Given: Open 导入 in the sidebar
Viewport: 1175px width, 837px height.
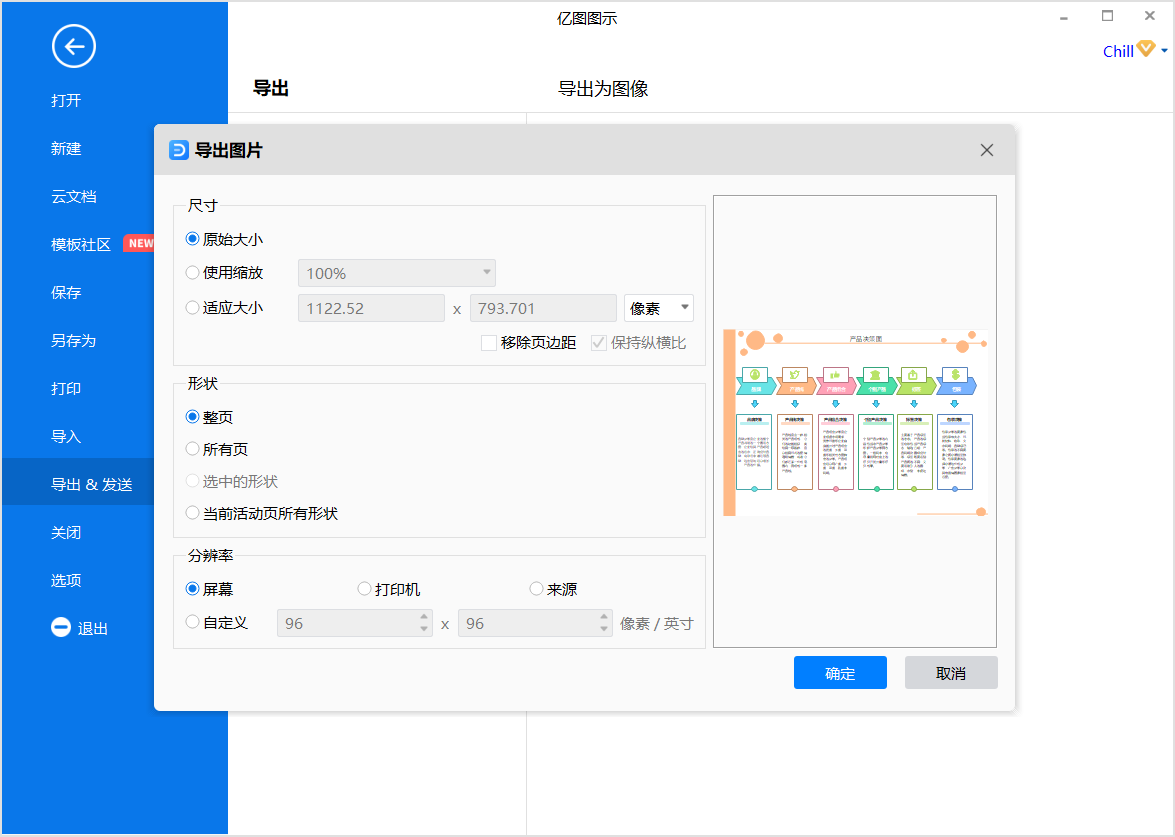Looking at the screenshot, I should pyautogui.click(x=66, y=436).
